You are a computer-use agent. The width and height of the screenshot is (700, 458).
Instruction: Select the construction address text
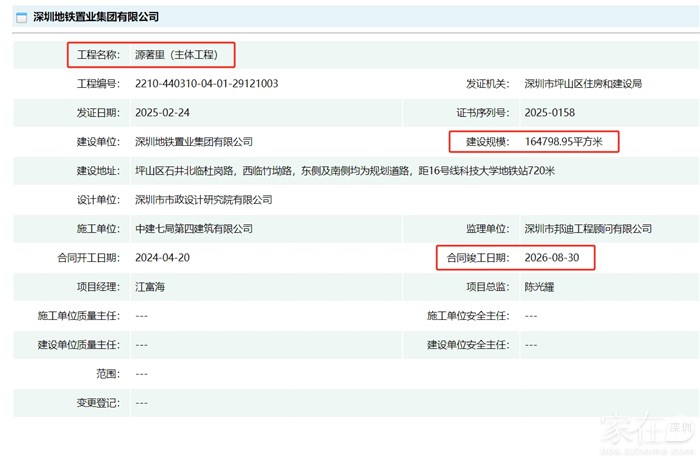click(344, 171)
